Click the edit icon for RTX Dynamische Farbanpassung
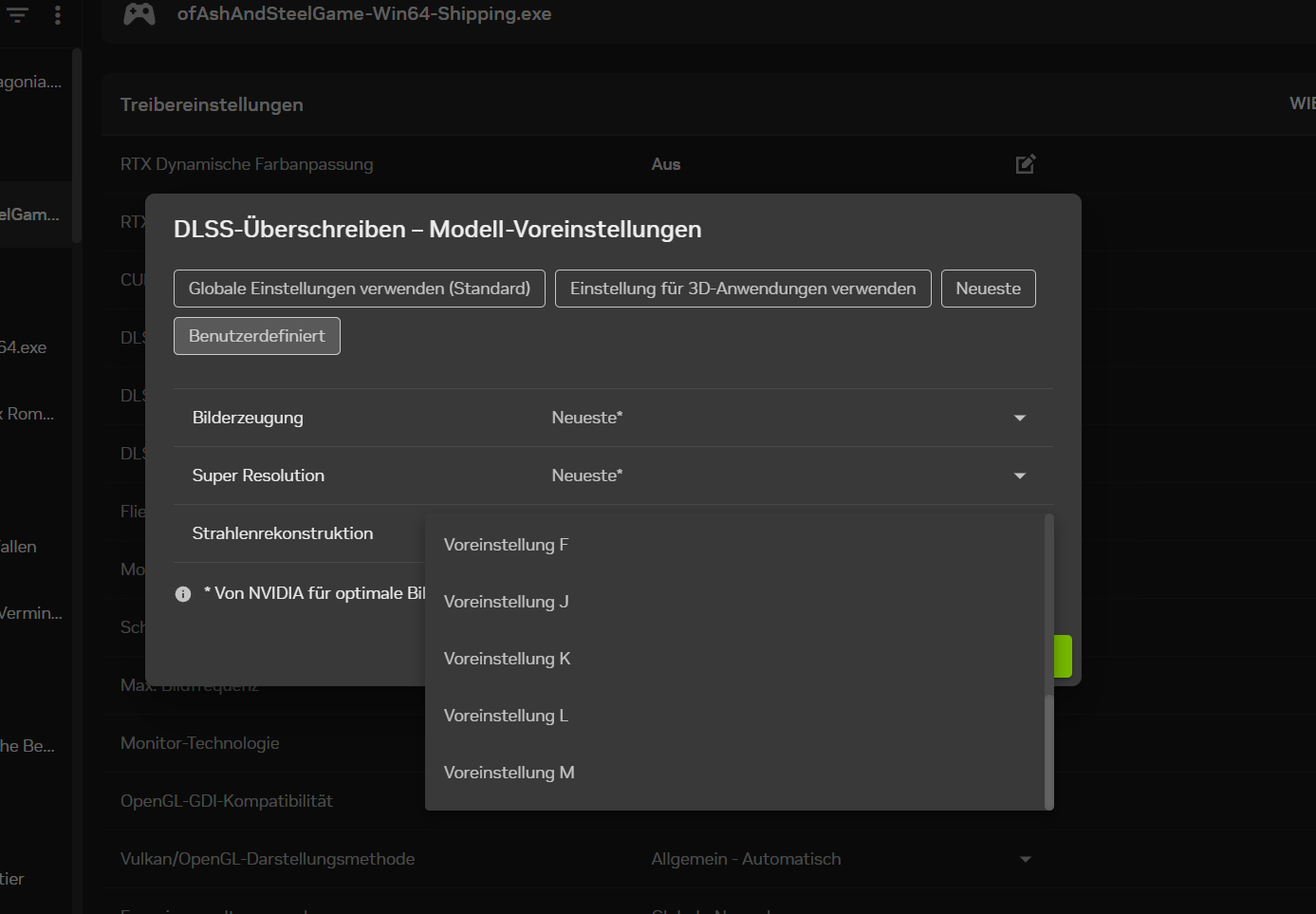 (1025, 164)
